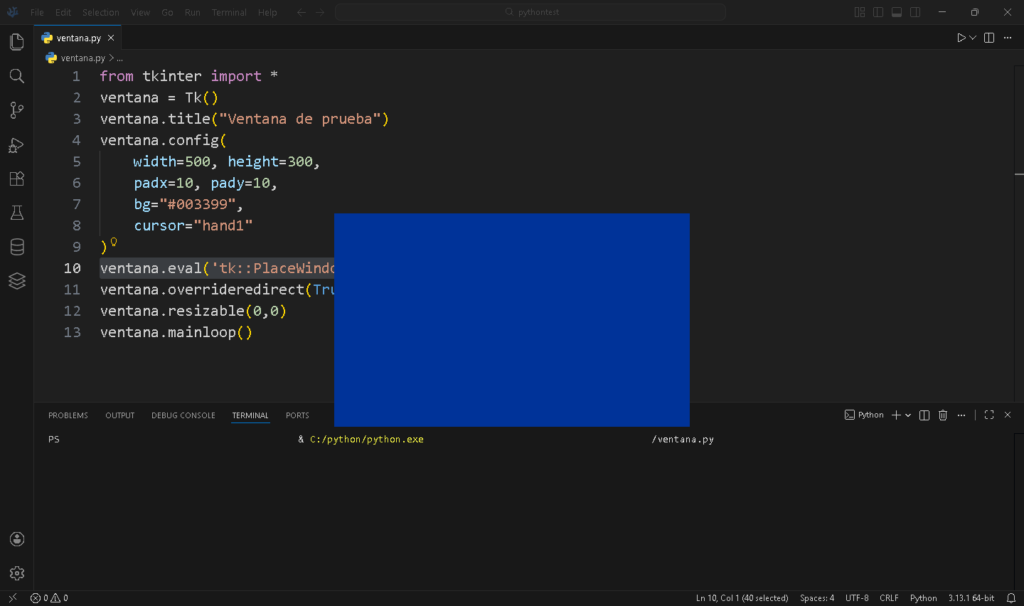The image size is (1024, 606).
Task: Show errors and warnings count in status bar
Action: (49, 598)
